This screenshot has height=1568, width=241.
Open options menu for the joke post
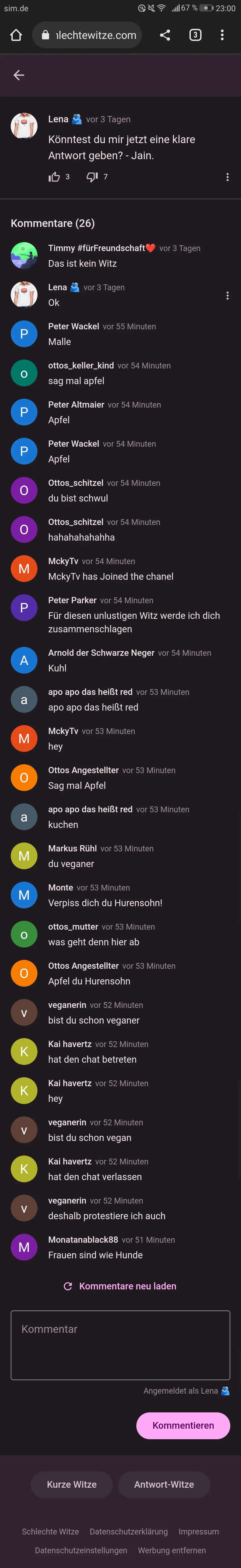(227, 177)
